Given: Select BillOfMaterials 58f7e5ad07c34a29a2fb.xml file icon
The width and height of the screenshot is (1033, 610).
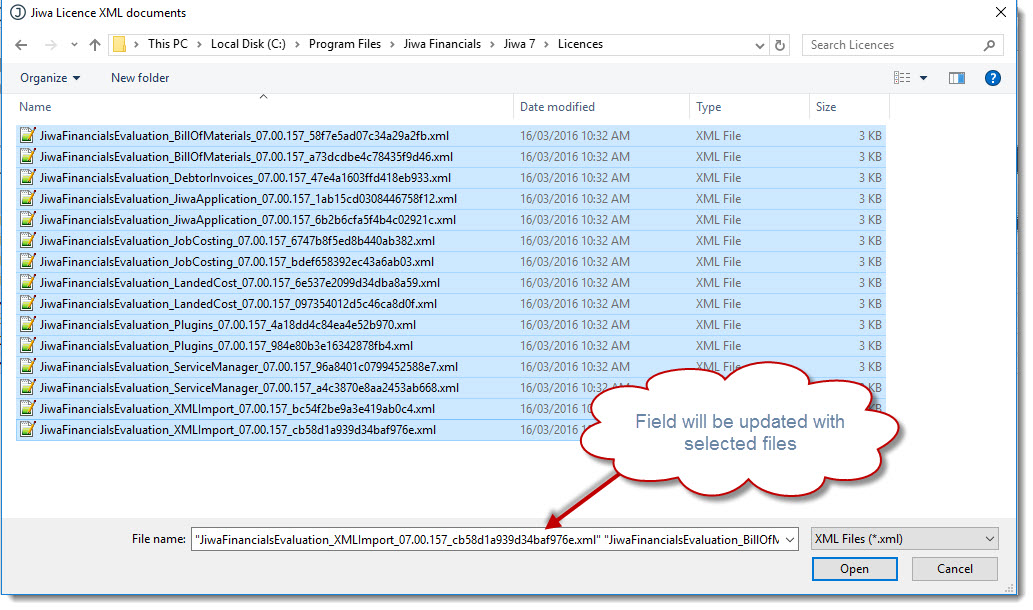Looking at the screenshot, I should [x=27, y=135].
